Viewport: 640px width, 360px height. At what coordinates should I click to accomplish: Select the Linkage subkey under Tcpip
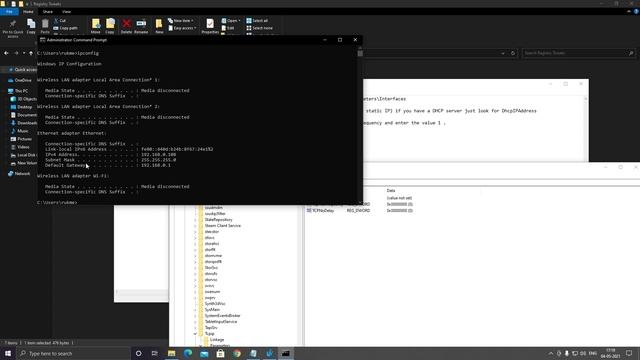pyautogui.click(x=217, y=340)
